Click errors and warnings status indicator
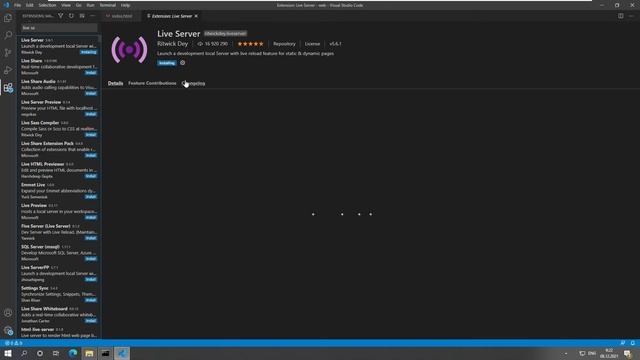This screenshot has height=360, width=640. pos(13,343)
